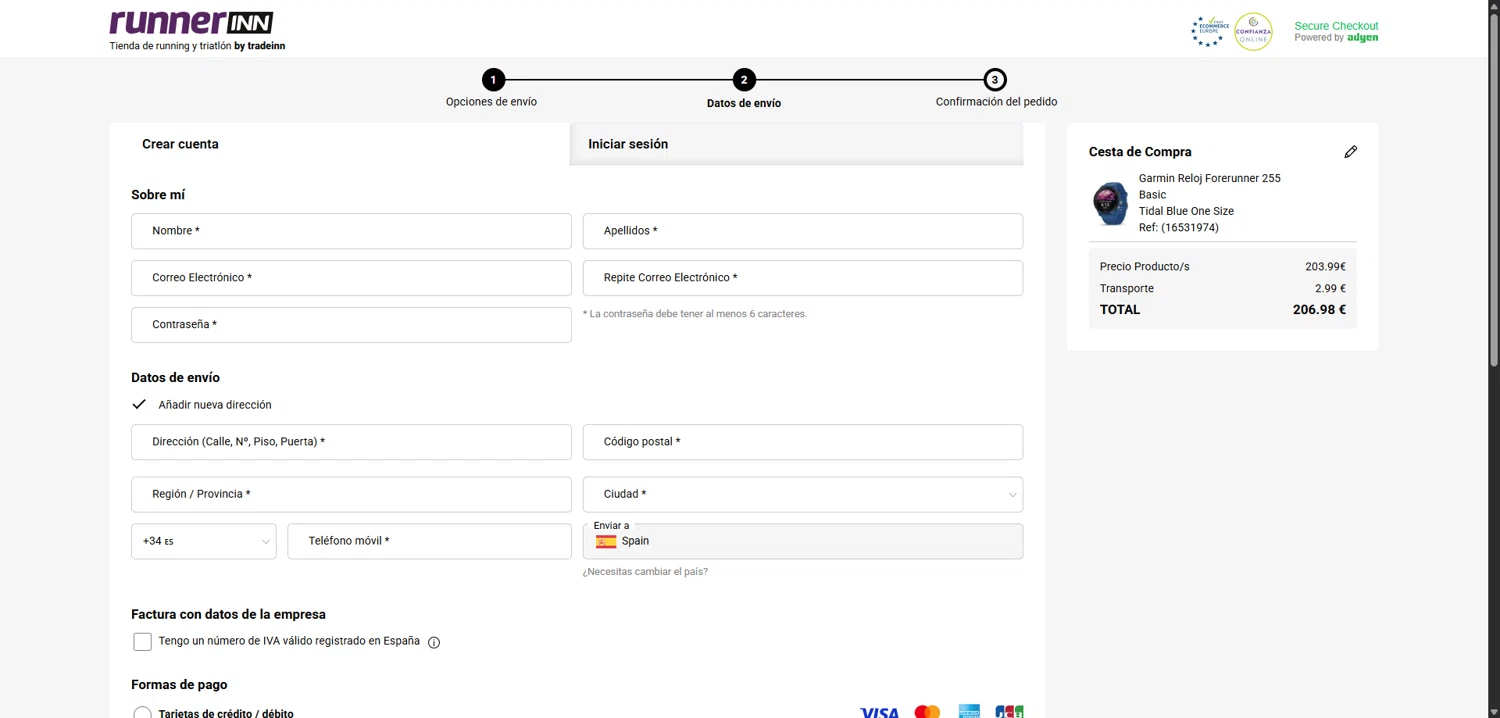Focus the Nombre input field
This screenshot has height=718, width=1500.
click(x=351, y=231)
